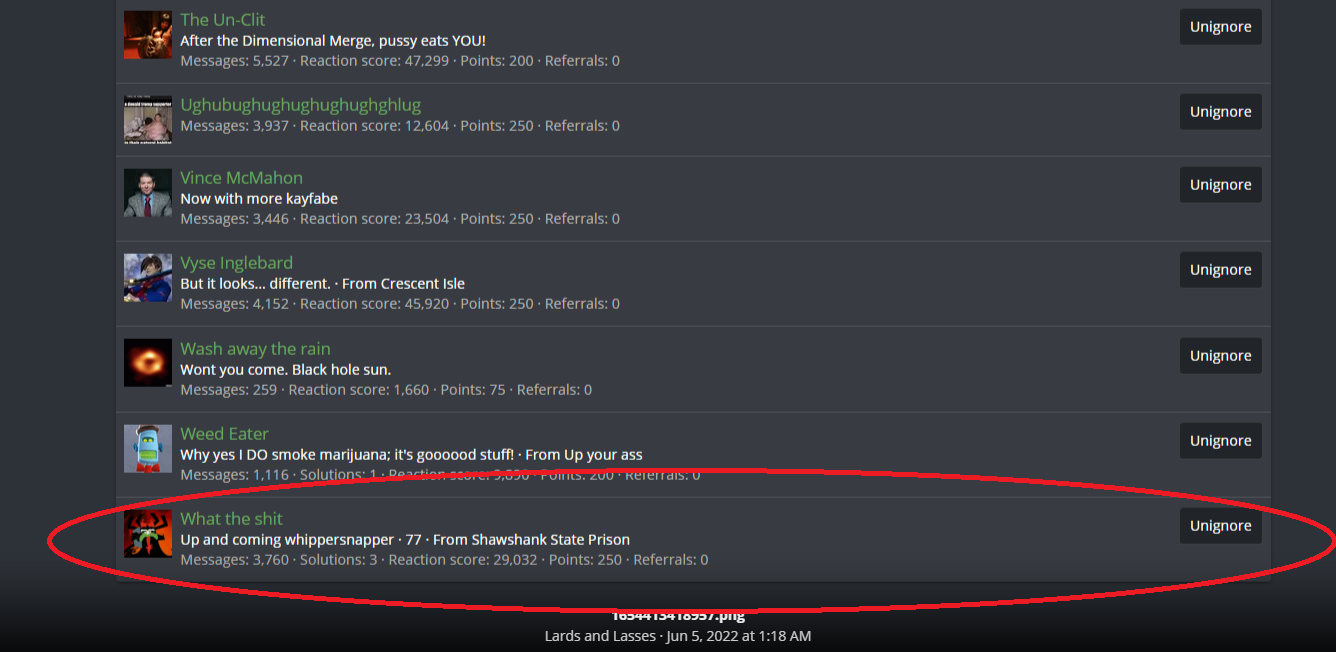Unignore Weed Eater
The width and height of the screenshot is (1336, 652).
click(1220, 441)
